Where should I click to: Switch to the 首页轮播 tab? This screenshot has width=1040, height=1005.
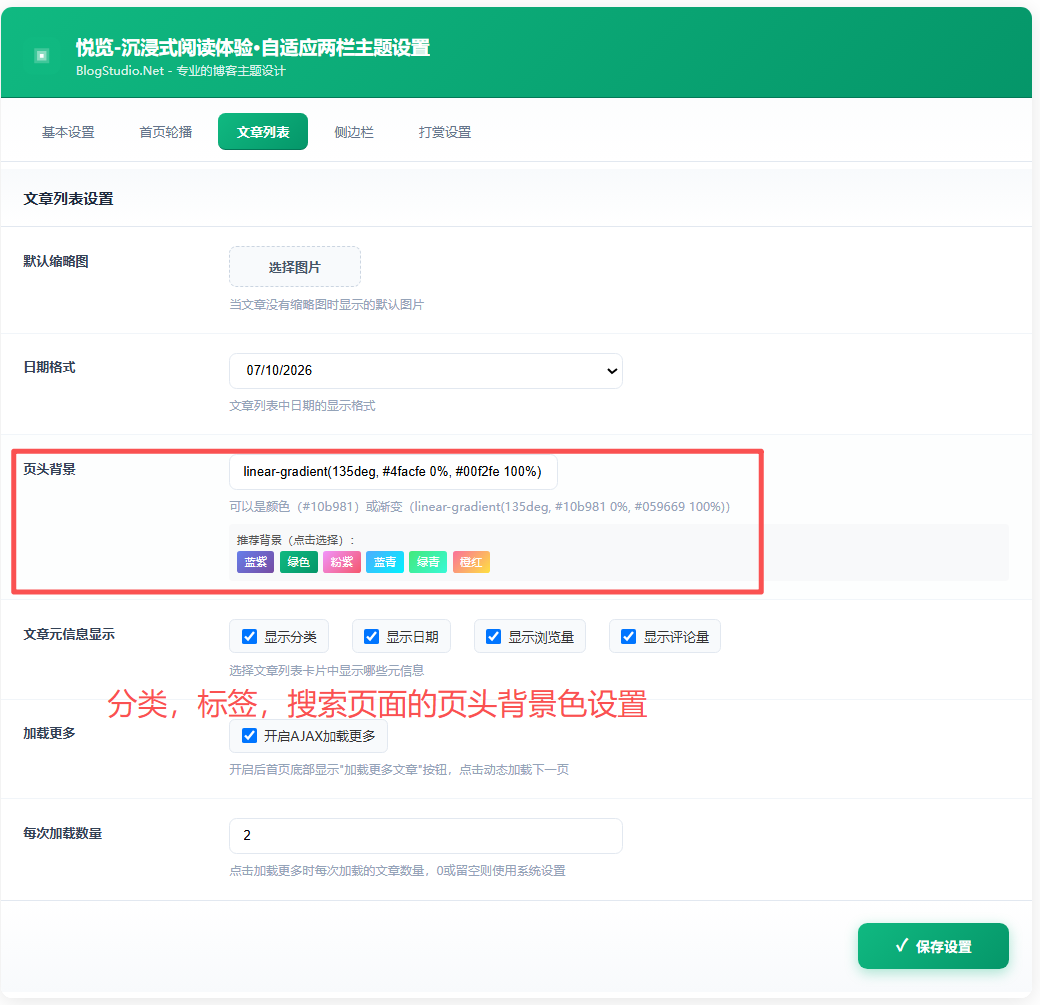(x=165, y=132)
